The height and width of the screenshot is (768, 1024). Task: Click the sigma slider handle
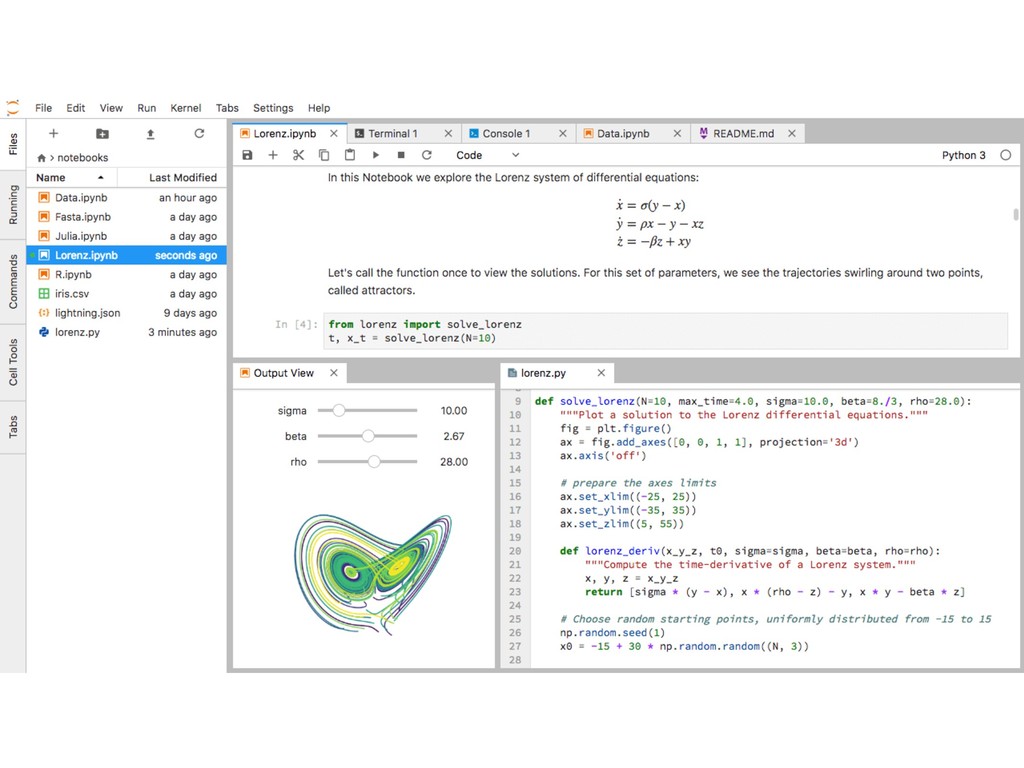pos(339,410)
